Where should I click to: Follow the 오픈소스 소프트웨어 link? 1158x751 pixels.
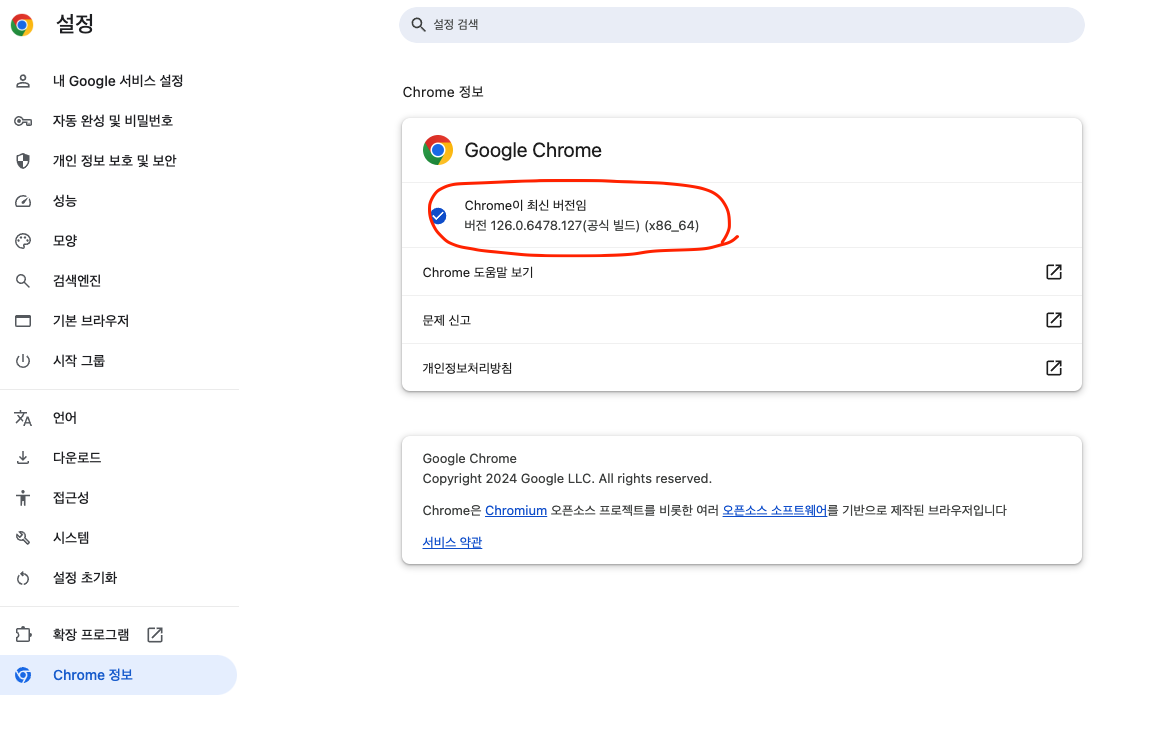[774, 510]
